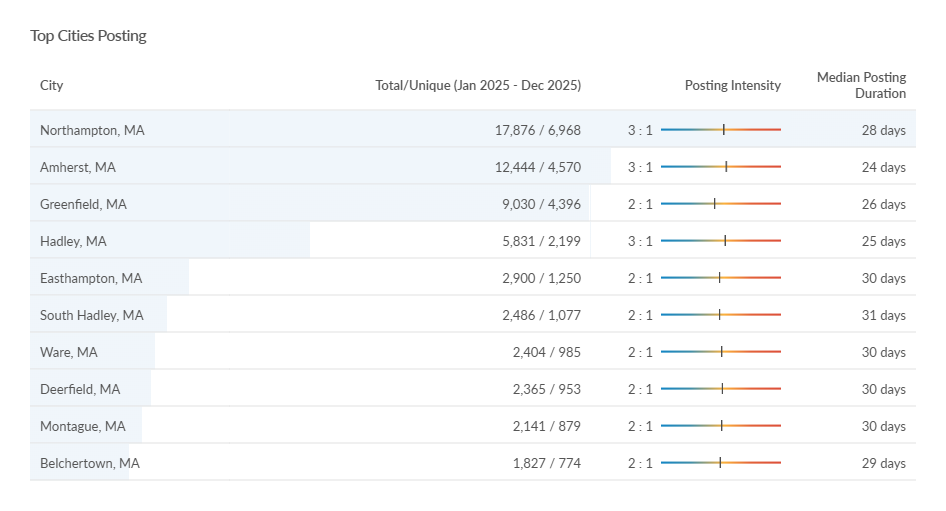Open Deerfield, MA entry
Image resolution: width=946 pixels, height=511 pixels.
tap(80, 389)
